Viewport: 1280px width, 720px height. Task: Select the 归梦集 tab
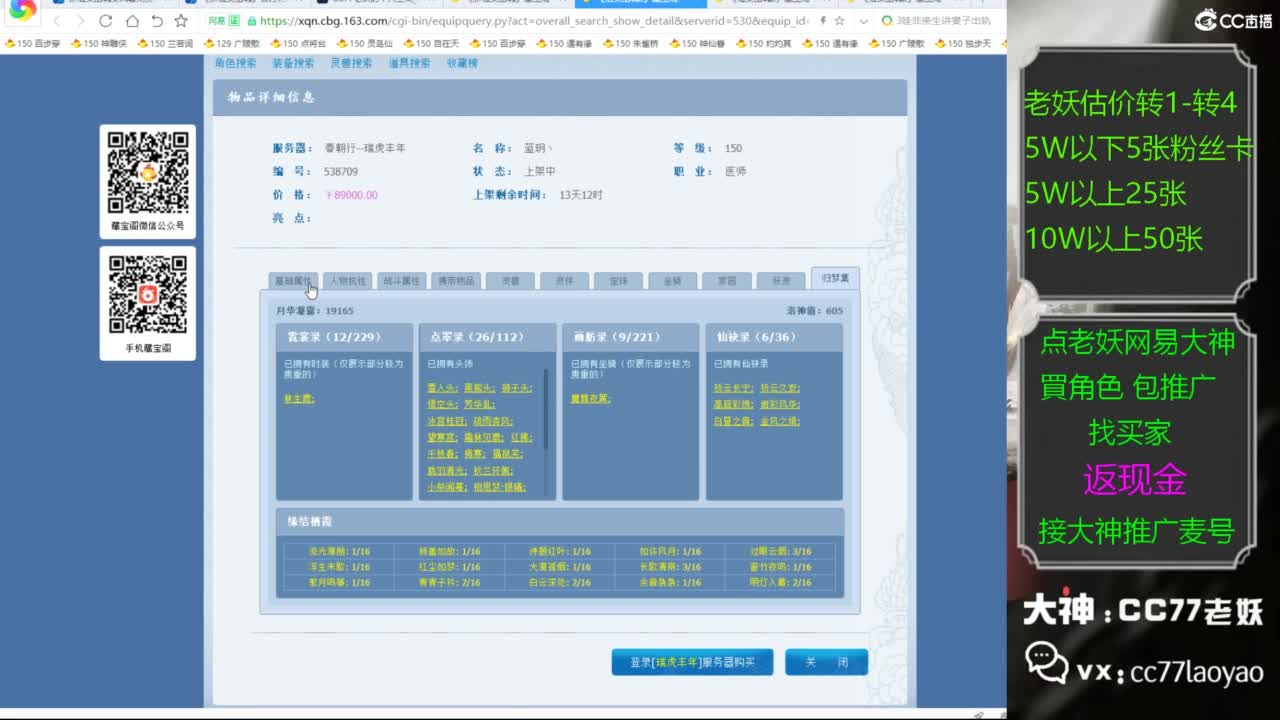point(835,279)
